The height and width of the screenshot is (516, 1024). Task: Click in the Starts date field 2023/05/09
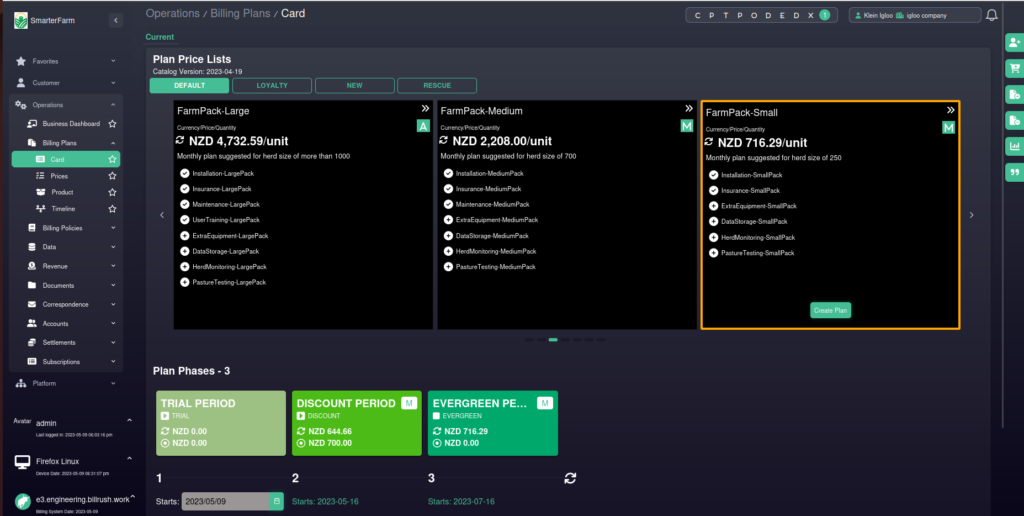[226, 502]
